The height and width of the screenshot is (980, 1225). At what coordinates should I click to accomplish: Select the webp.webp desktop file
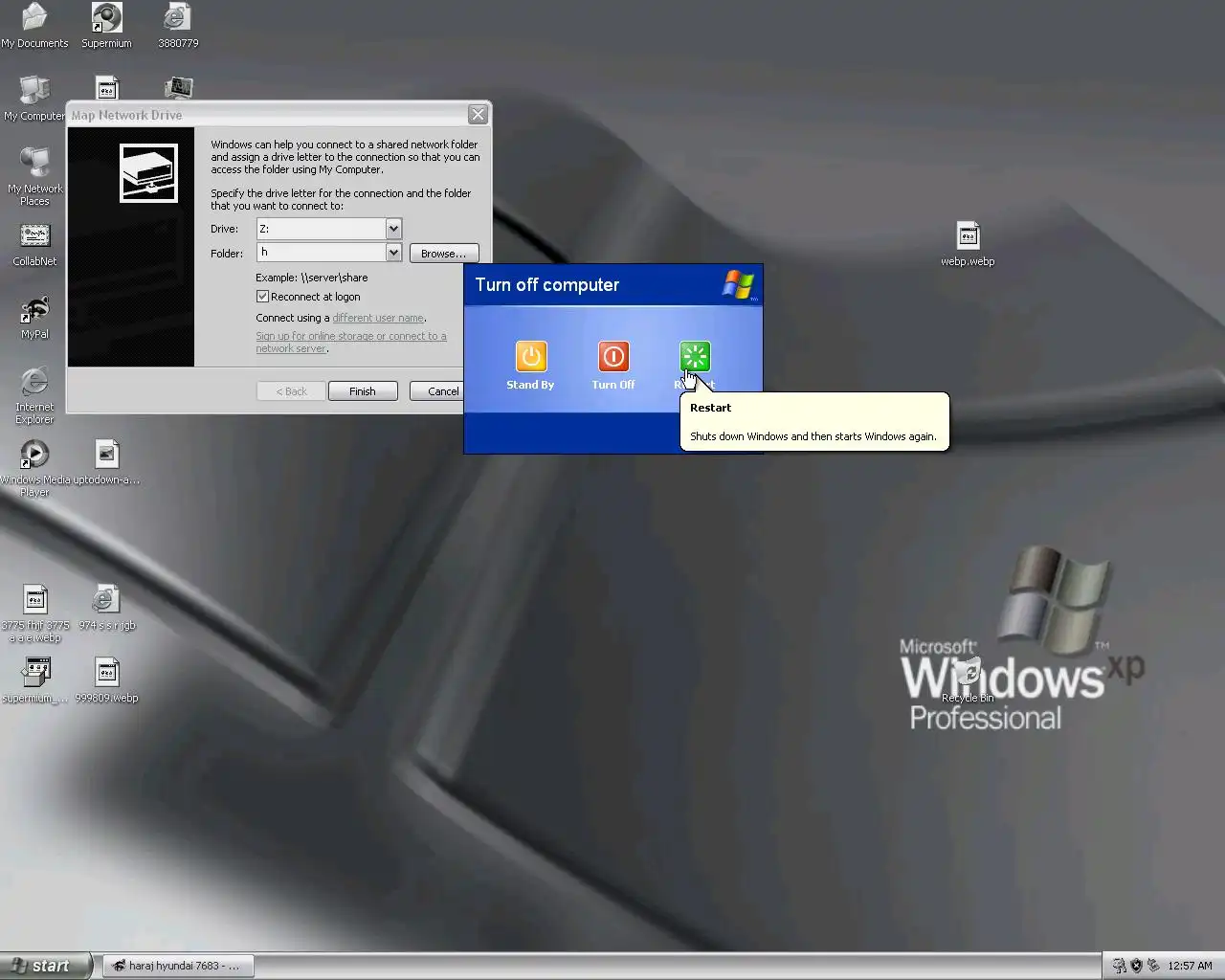pos(968,244)
